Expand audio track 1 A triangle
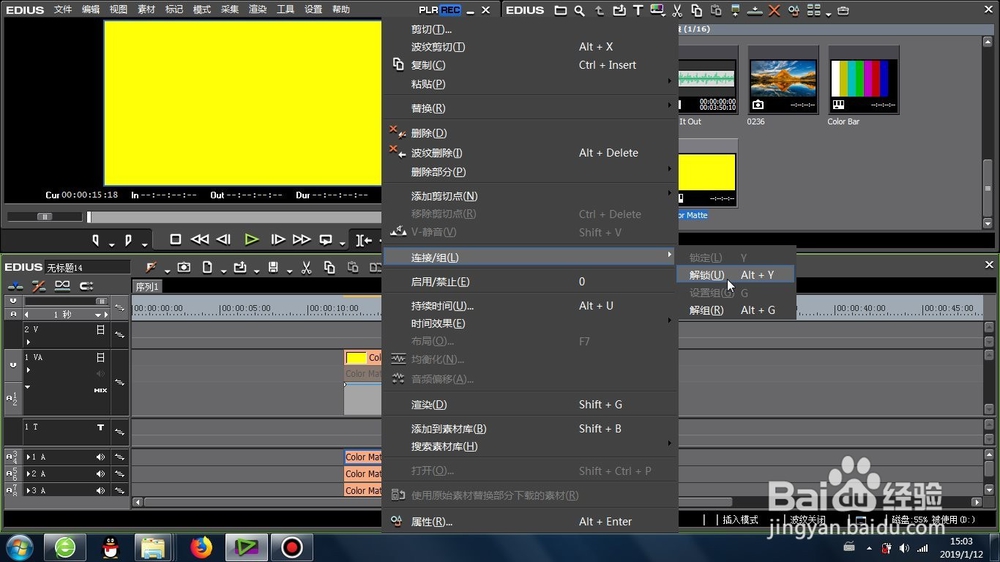 [28, 457]
